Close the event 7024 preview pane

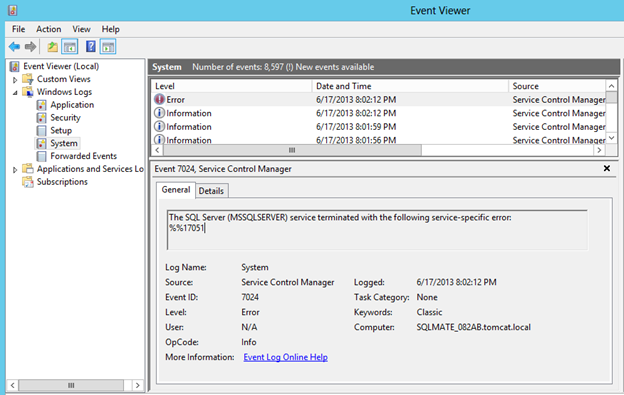click(x=606, y=168)
